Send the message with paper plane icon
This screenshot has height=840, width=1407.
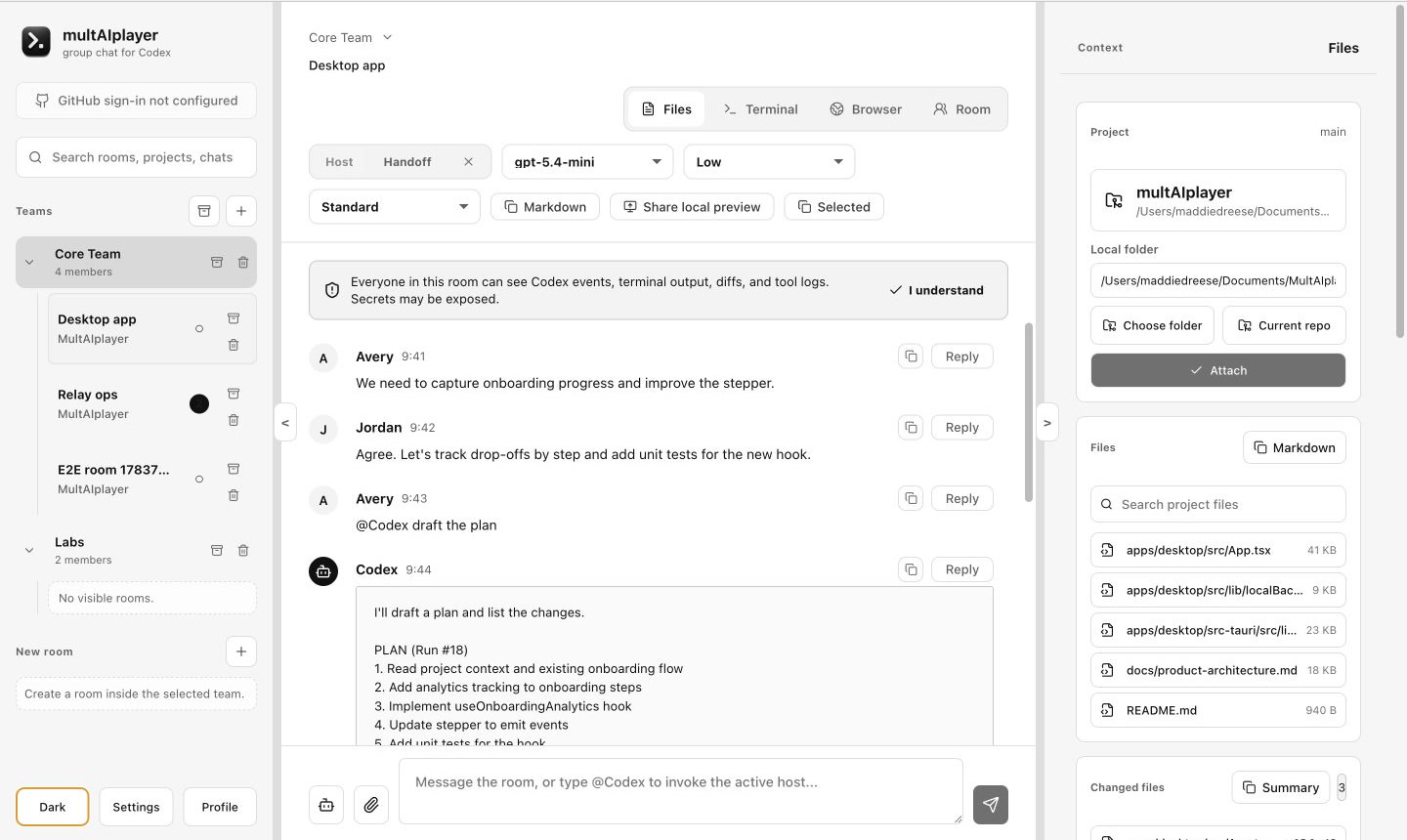(991, 805)
